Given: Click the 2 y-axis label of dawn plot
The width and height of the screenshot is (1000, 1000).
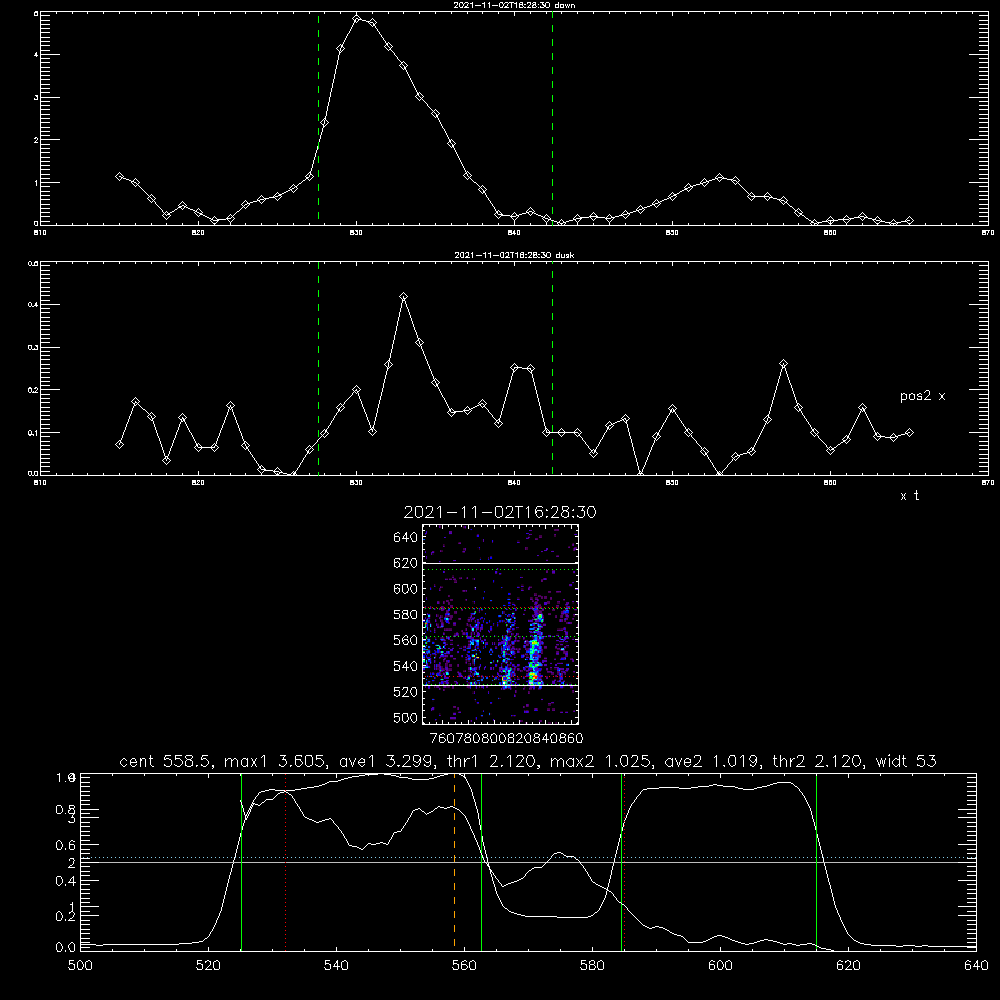Looking at the screenshot, I should coord(36,140).
